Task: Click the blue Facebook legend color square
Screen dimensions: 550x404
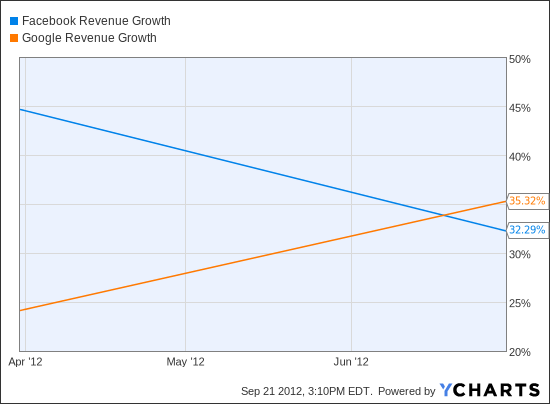Action: [14, 21]
